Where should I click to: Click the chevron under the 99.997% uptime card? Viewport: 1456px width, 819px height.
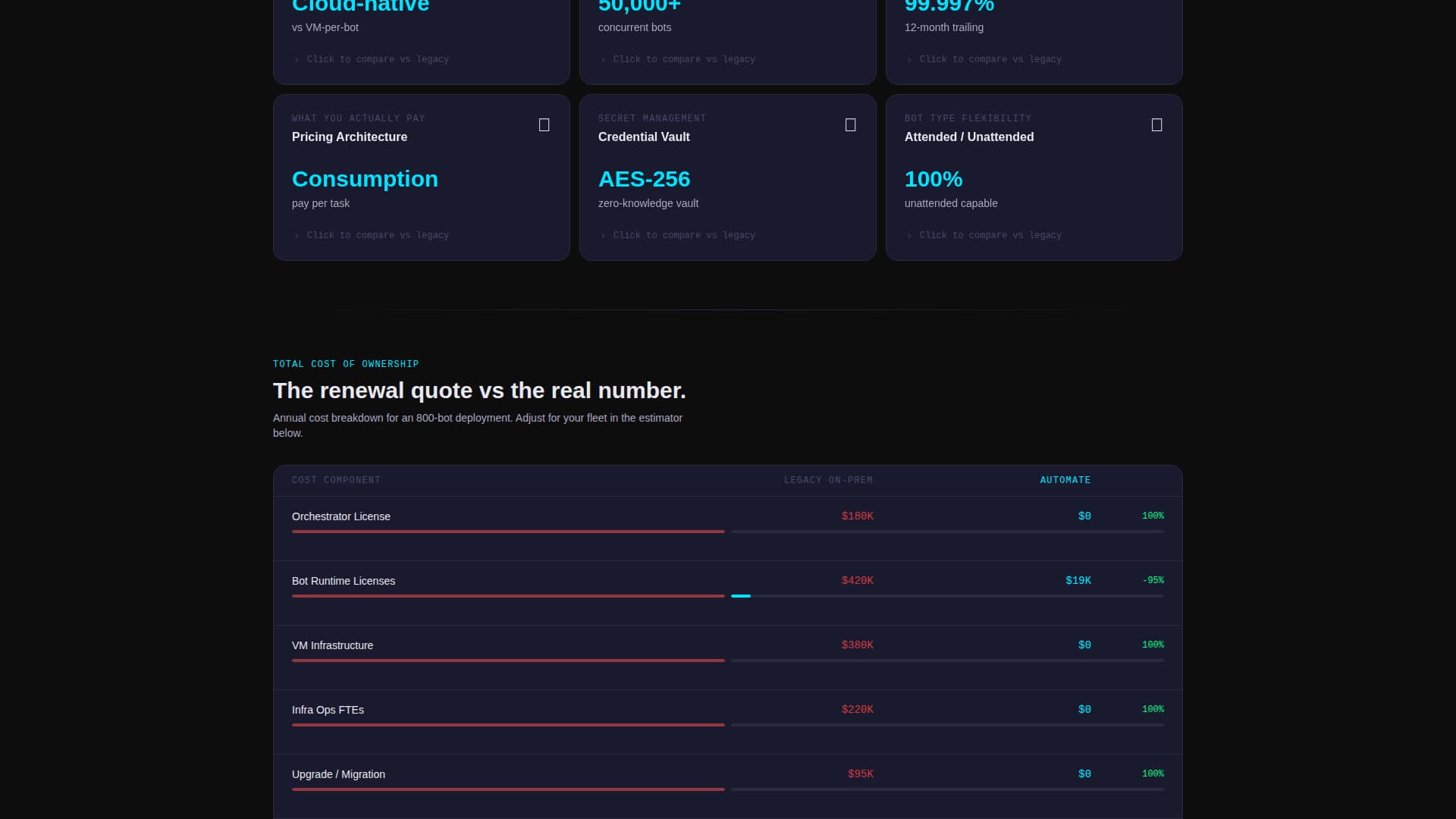pos(909,59)
